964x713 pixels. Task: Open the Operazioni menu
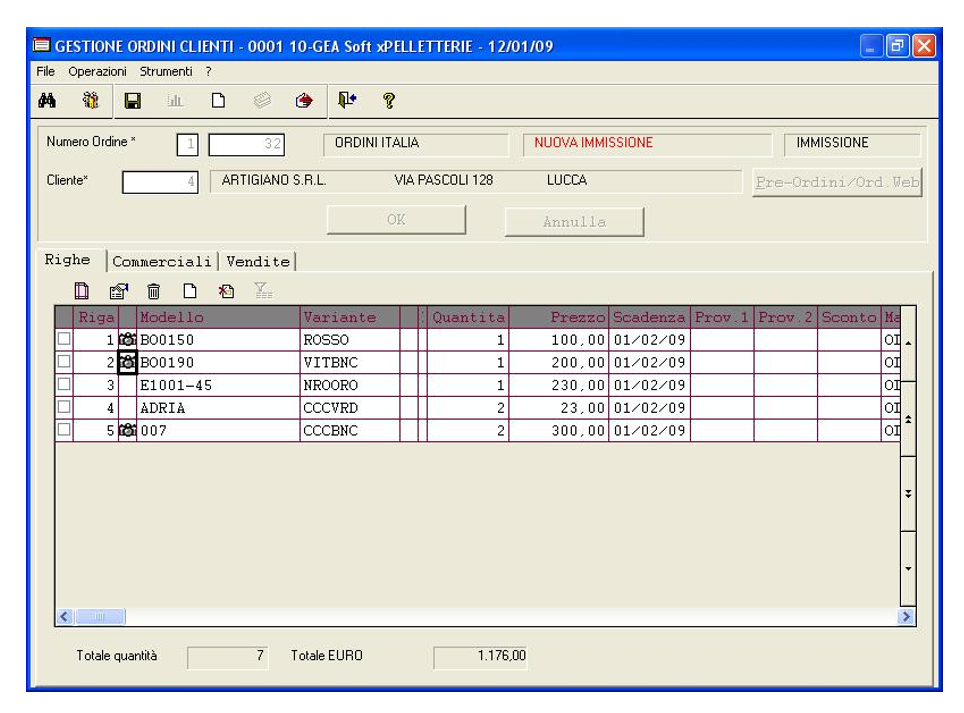[x=97, y=72]
